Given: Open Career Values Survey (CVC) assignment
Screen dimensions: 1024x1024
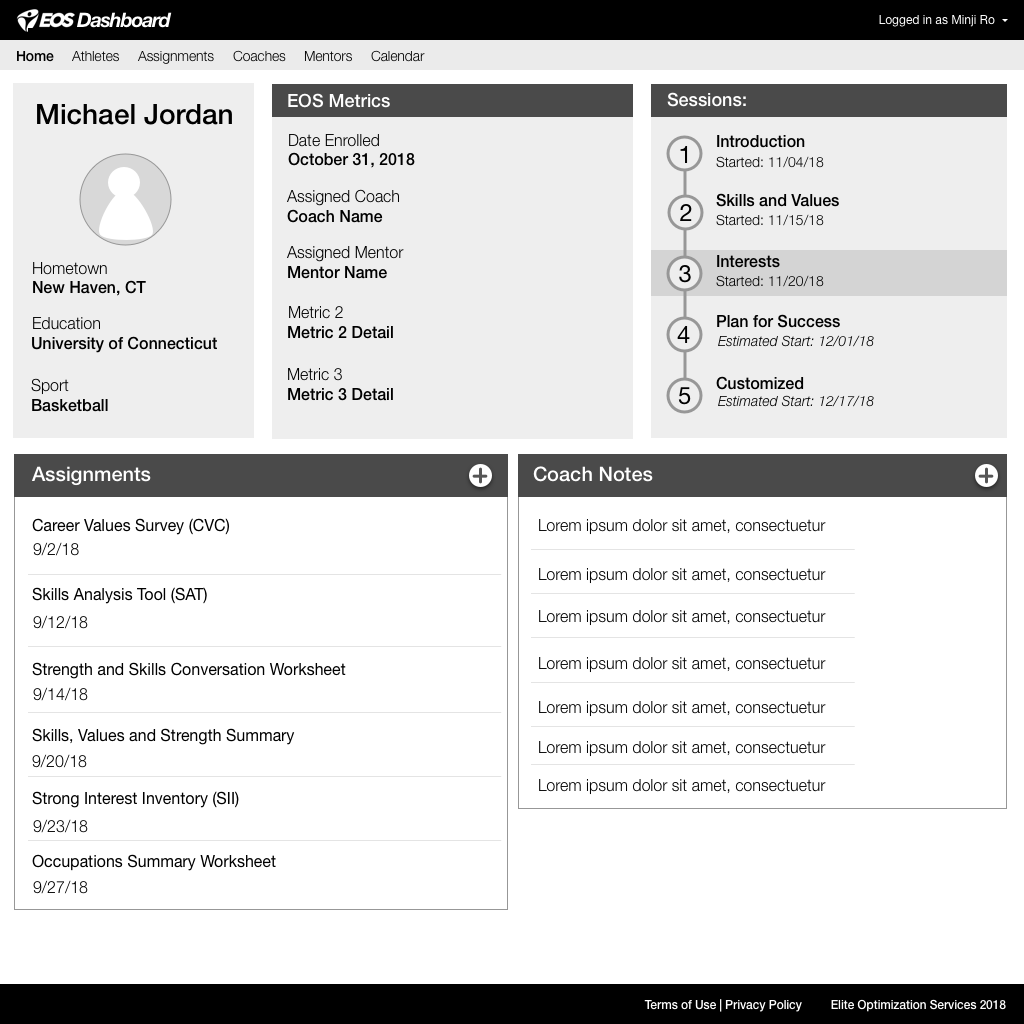Looking at the screenshot, I should tap(131, 526).
